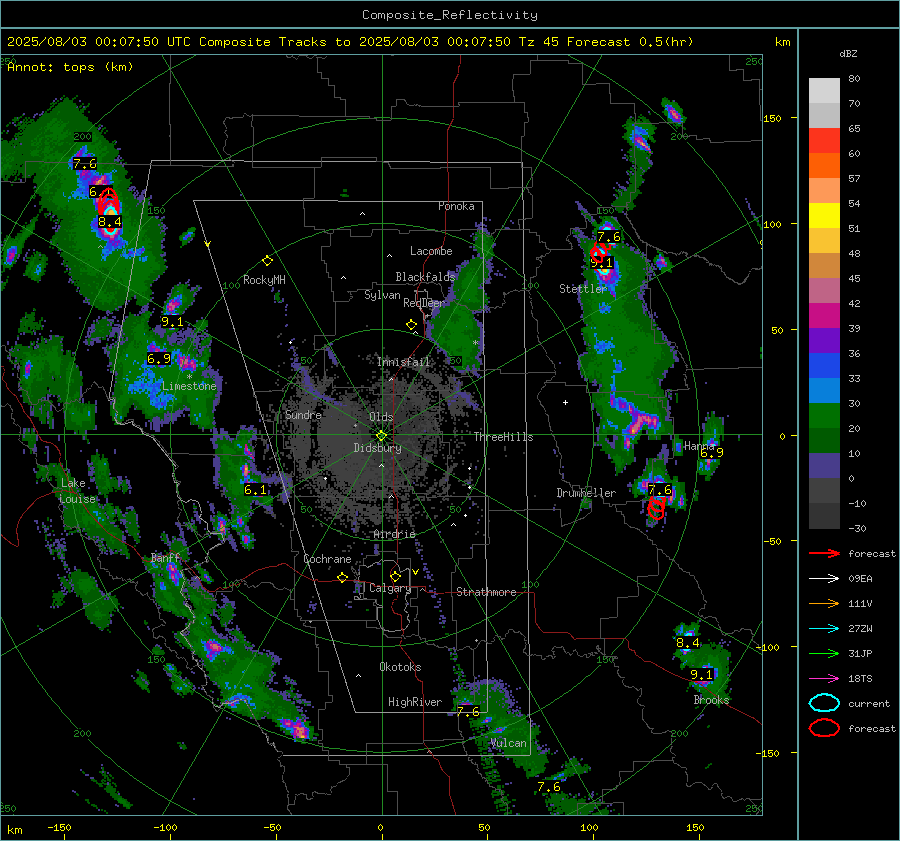
Task: Click the Banff label
Action: 165,558
